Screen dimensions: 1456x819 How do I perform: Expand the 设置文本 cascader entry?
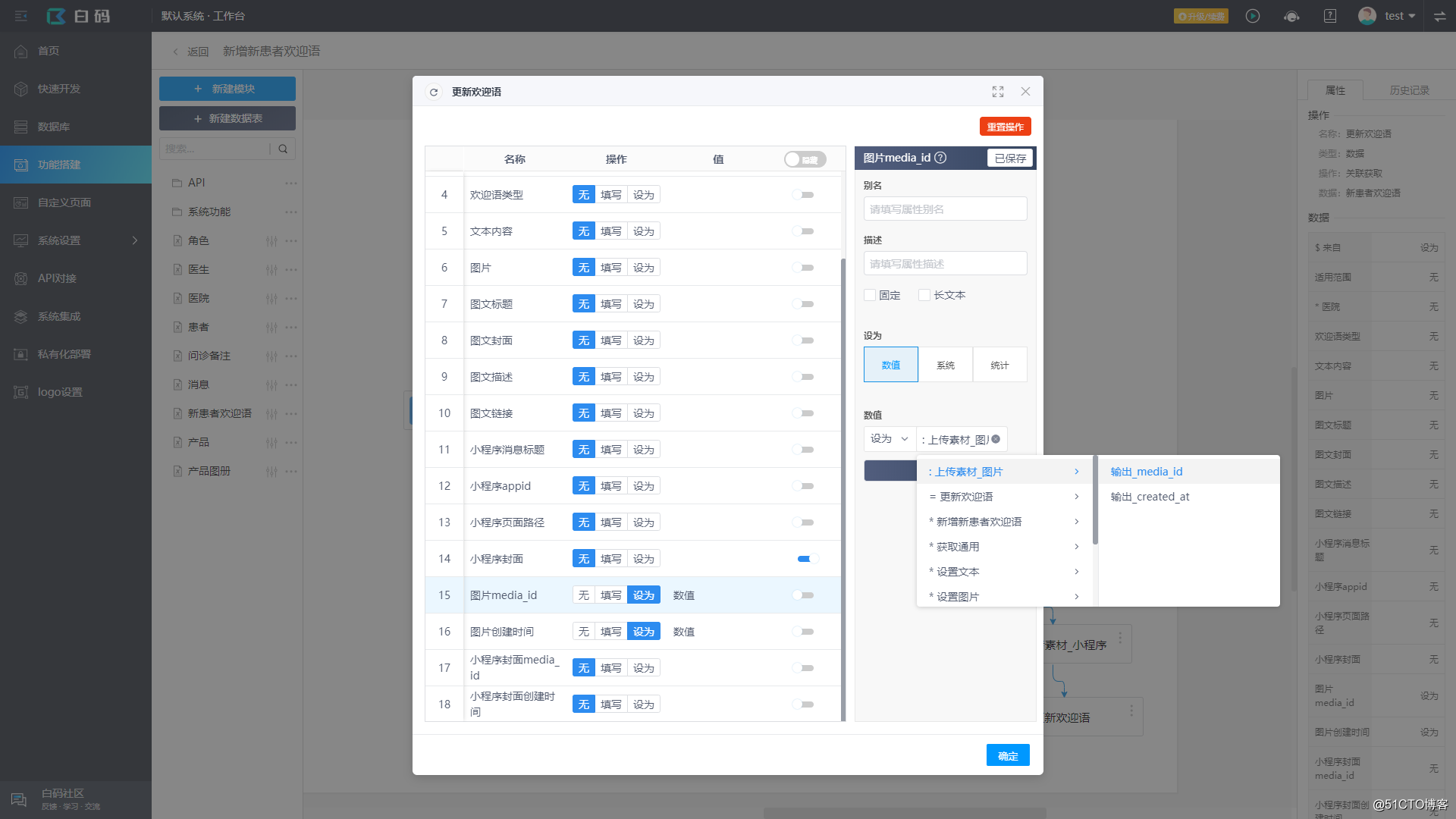click(1005, 572)
